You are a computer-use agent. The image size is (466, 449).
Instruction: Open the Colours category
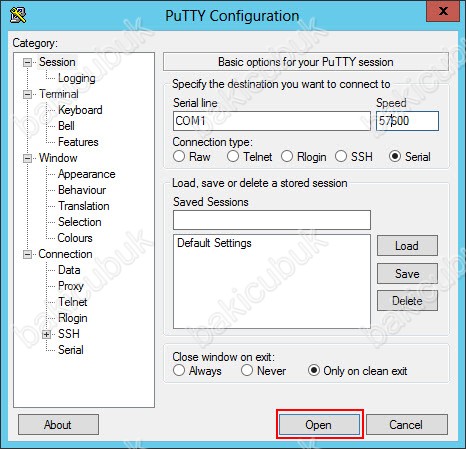75,238
